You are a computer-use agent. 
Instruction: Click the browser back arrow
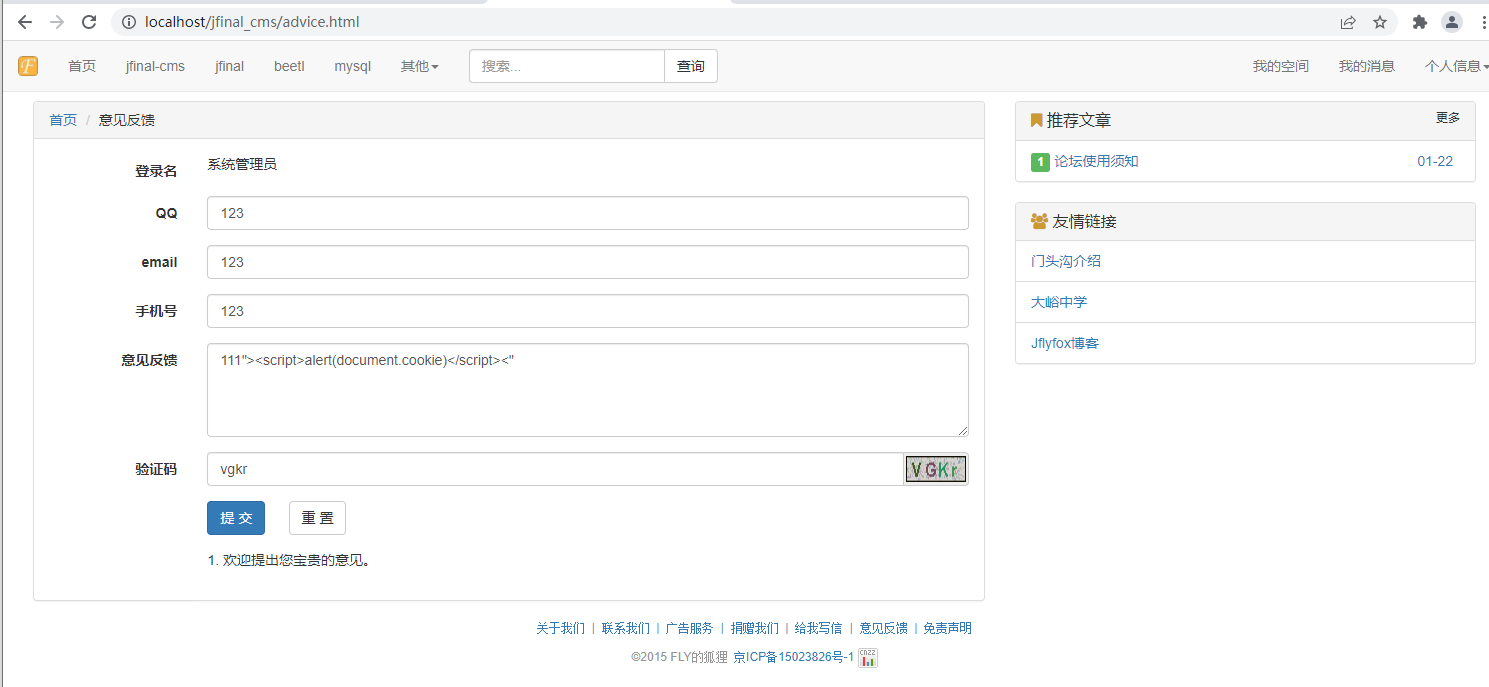coord(25,22)
